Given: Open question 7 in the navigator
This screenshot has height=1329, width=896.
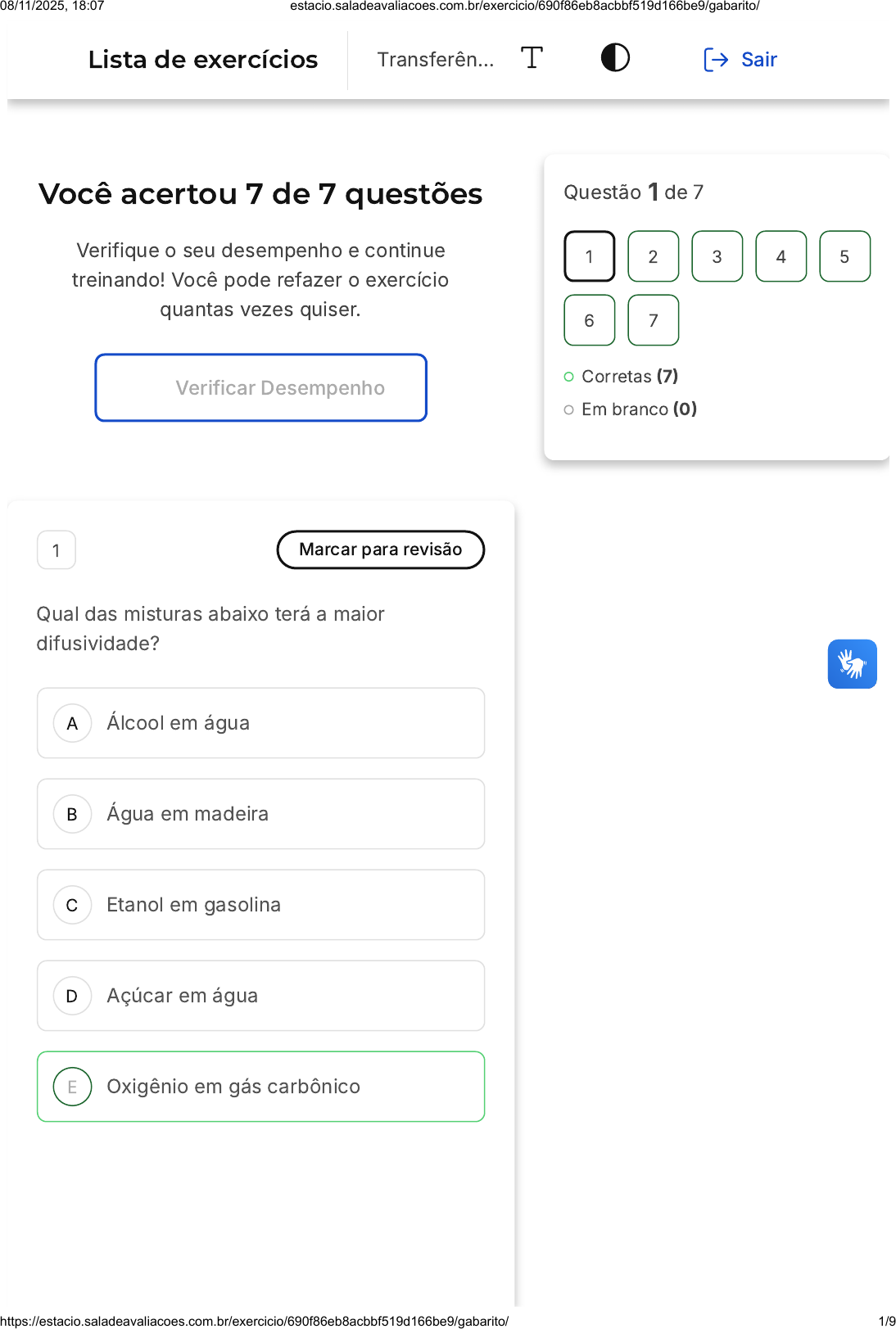Looking at the screenshot, I should pos(653,321).
